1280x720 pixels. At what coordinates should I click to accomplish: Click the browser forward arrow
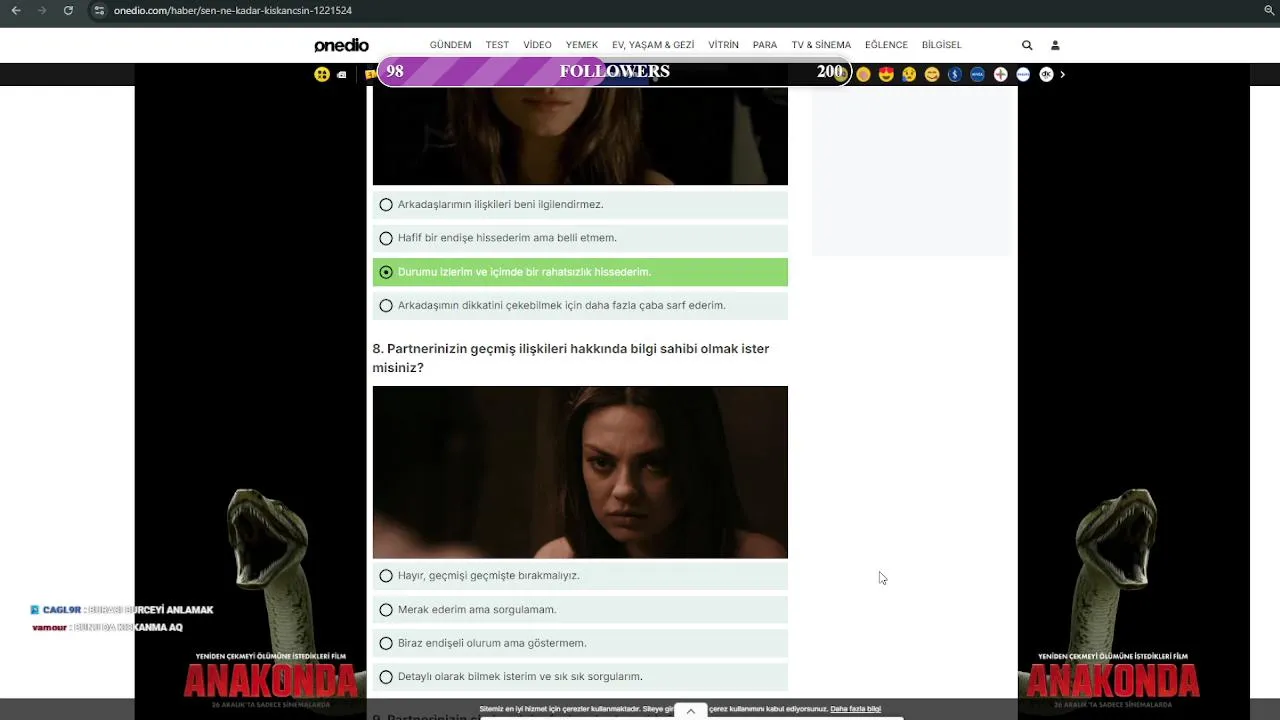pyautogui.click(x=41, y=10)
